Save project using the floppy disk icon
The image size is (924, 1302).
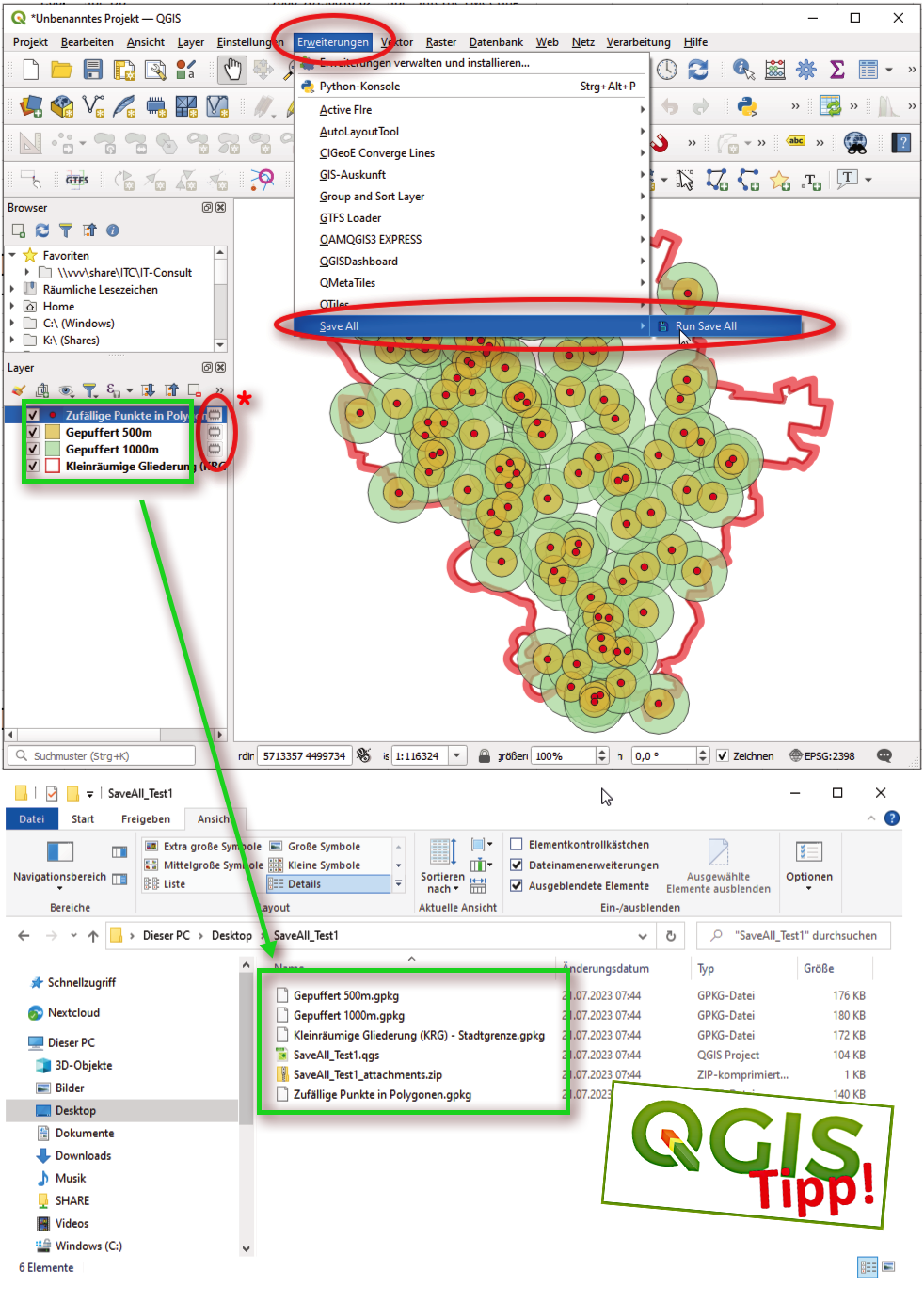click(92, 70)
